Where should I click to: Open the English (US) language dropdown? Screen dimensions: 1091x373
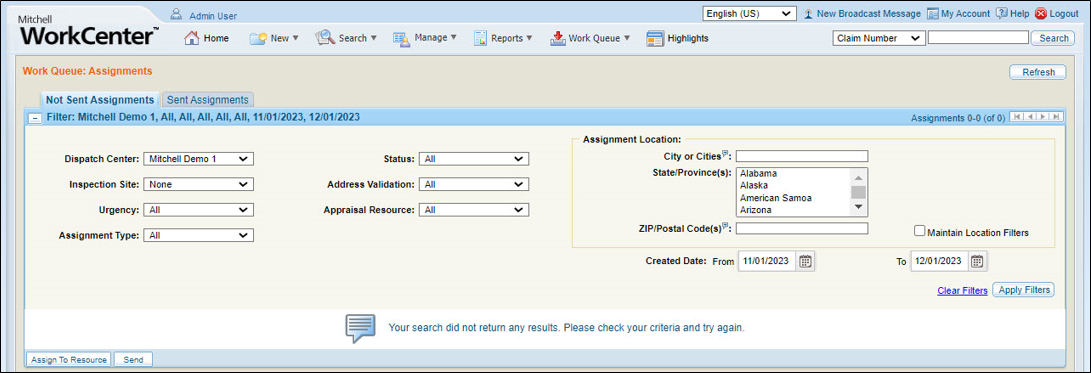pyautogui.click(x=750, y=13)
